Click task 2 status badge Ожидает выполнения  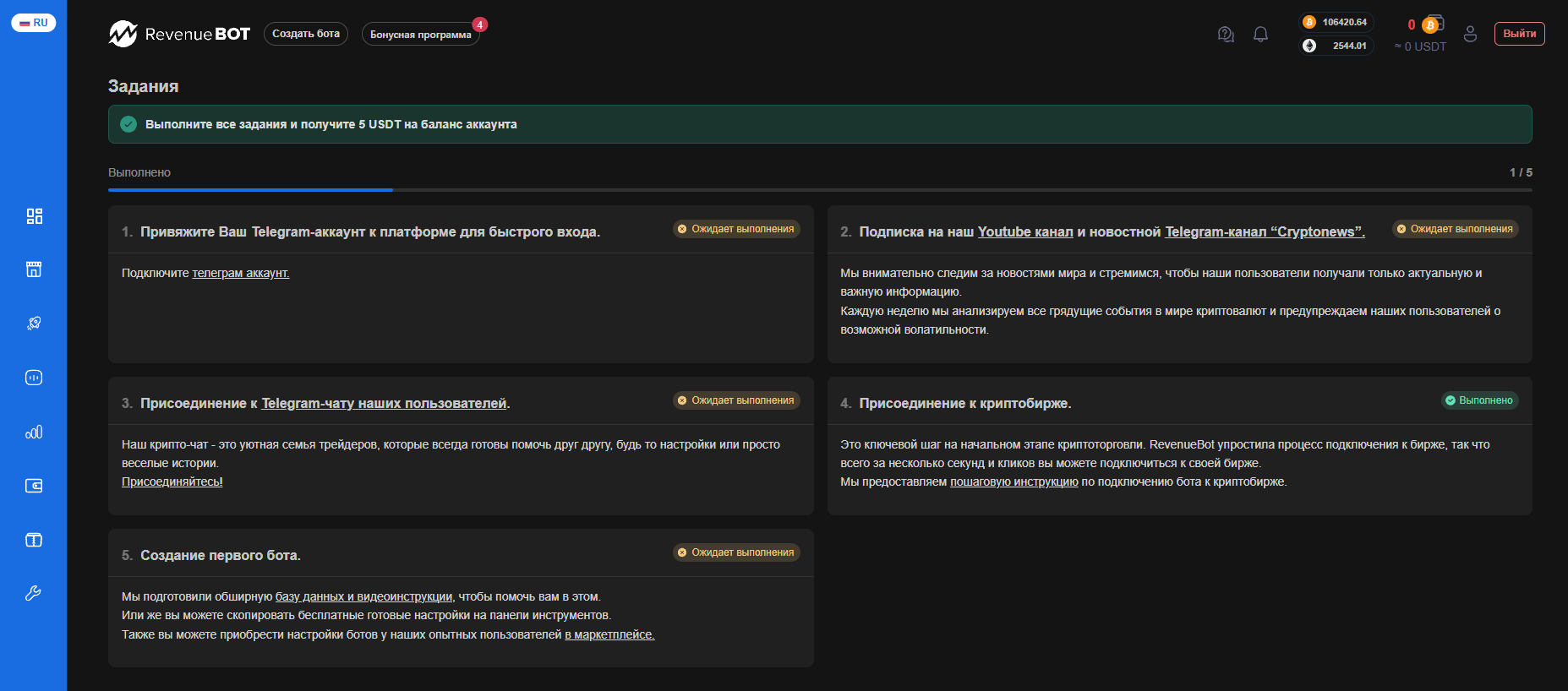click(x=1456, y=229)
